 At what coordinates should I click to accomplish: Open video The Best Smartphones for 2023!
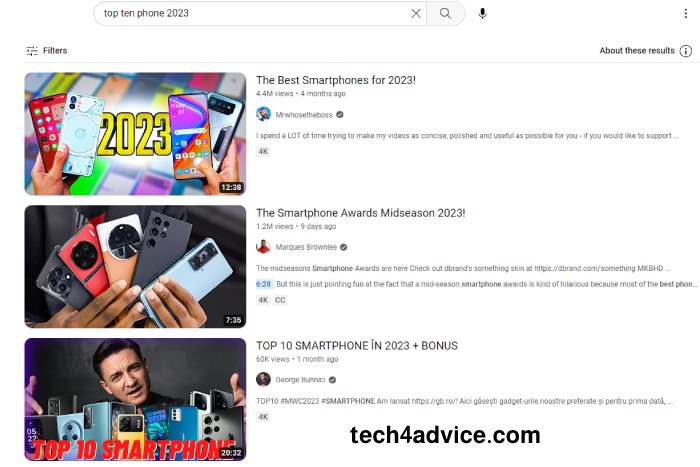pyautogui.click(x=336, y=80)
